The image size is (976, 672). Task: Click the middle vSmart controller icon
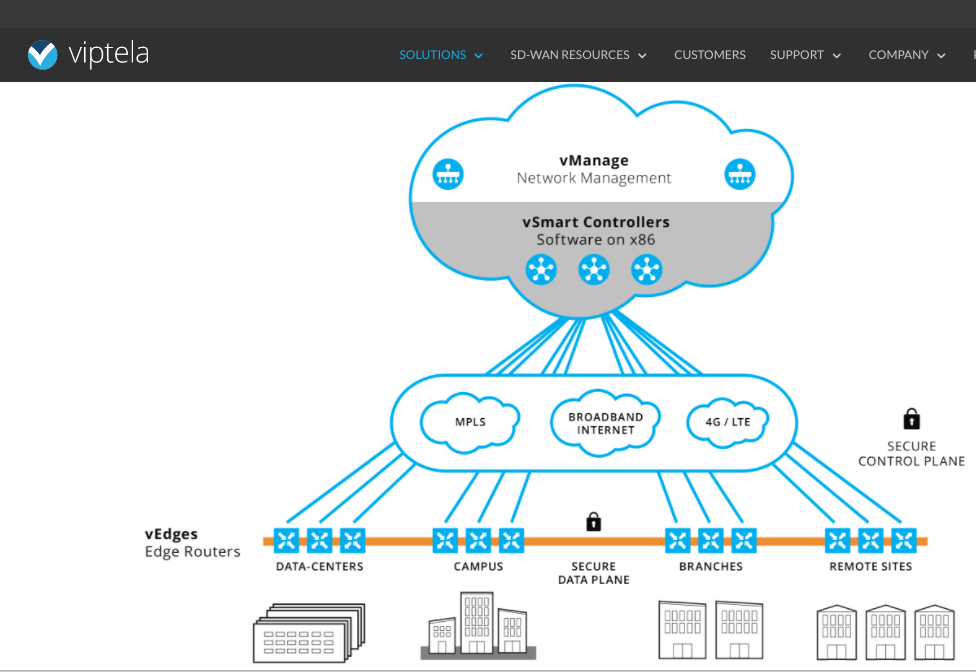tap(594, 269)
